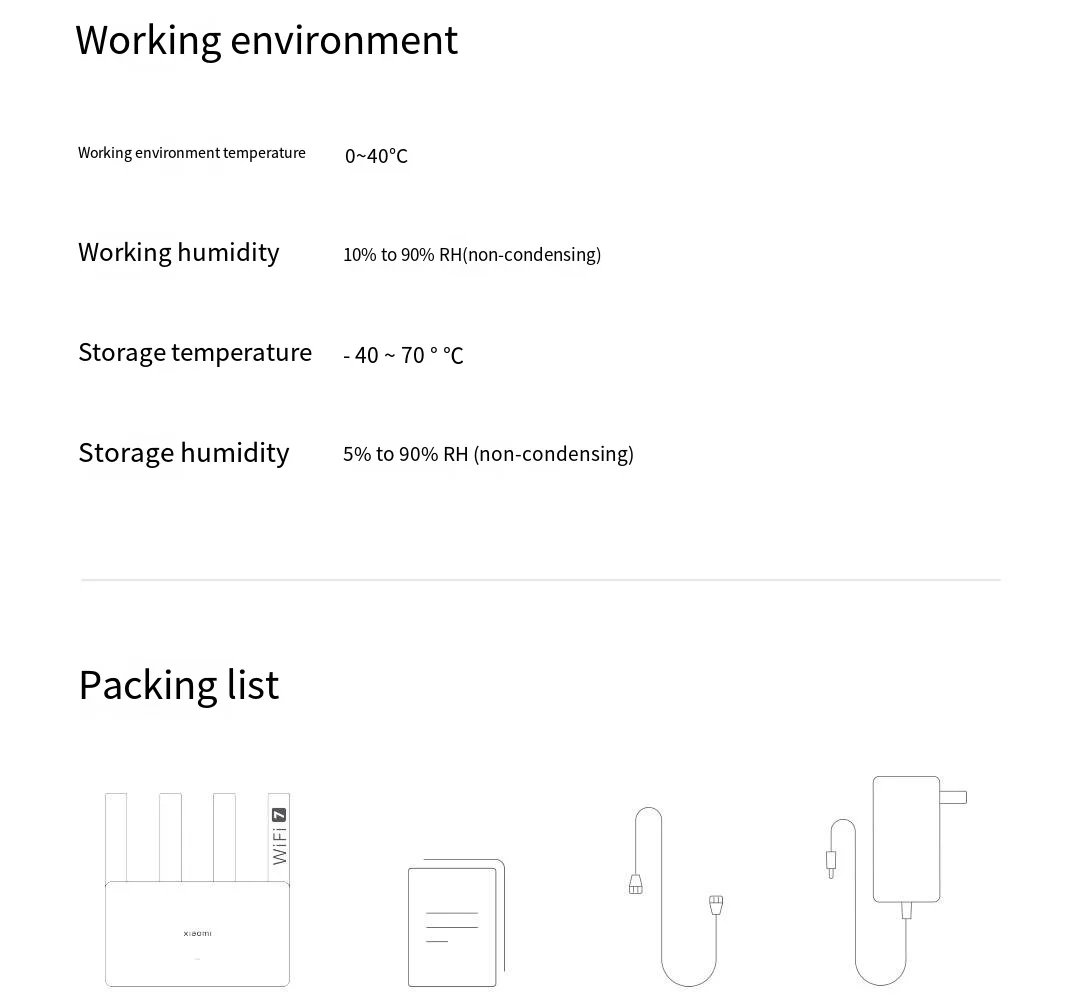The image size is (1080, 1000).
Task: Click the "Storage humidity" label
Action: 184,452
